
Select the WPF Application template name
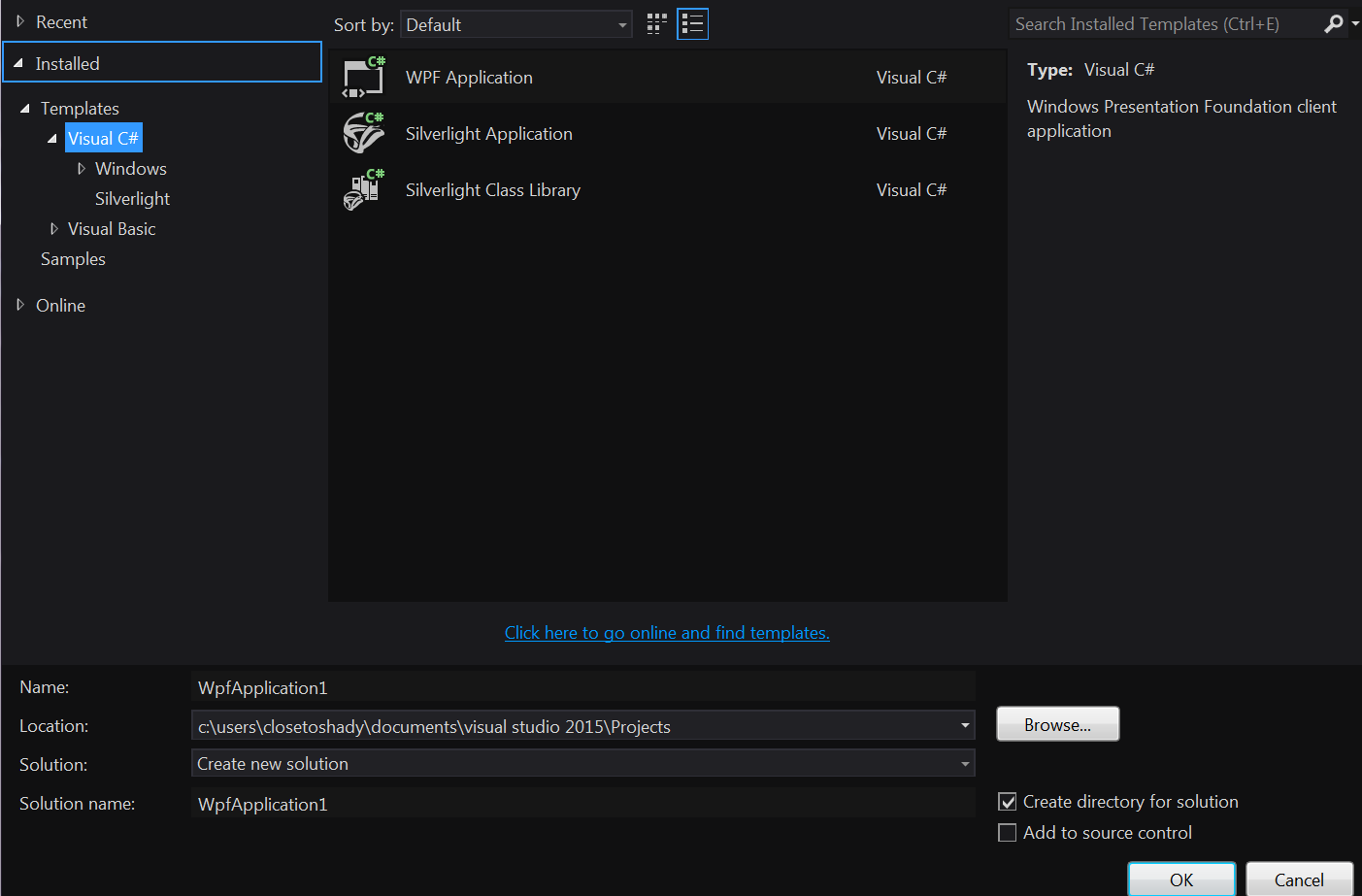[469, 78]
